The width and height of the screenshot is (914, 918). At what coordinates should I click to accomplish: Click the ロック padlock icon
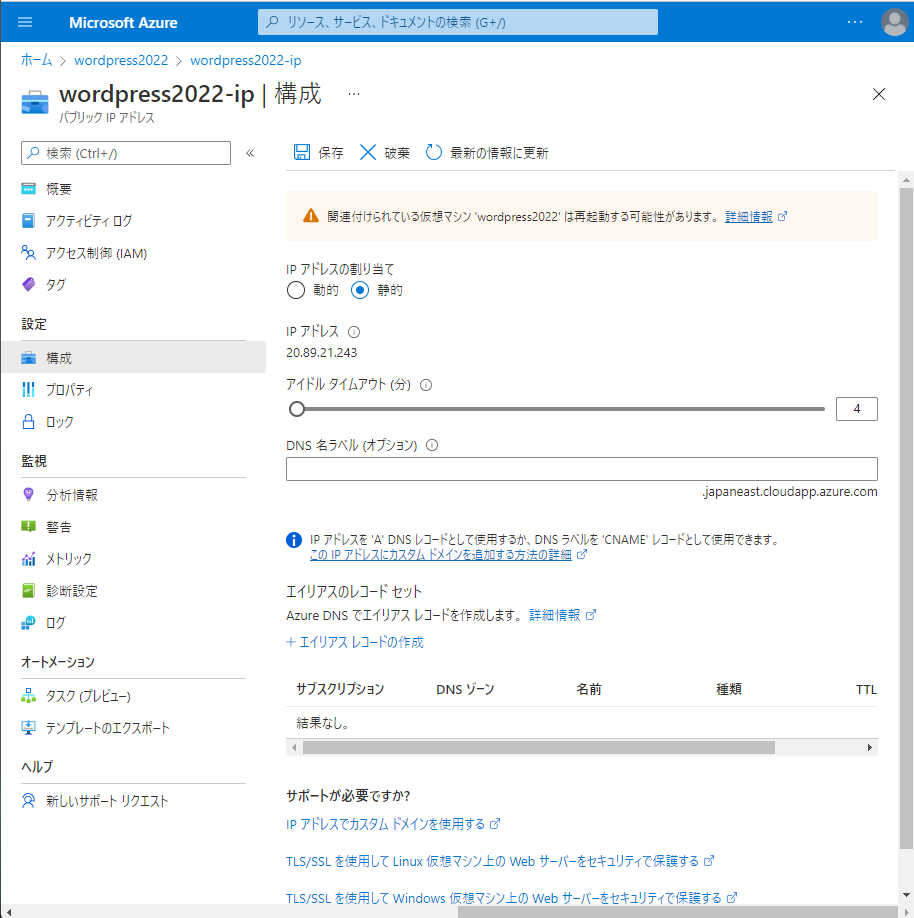(28, 422)
